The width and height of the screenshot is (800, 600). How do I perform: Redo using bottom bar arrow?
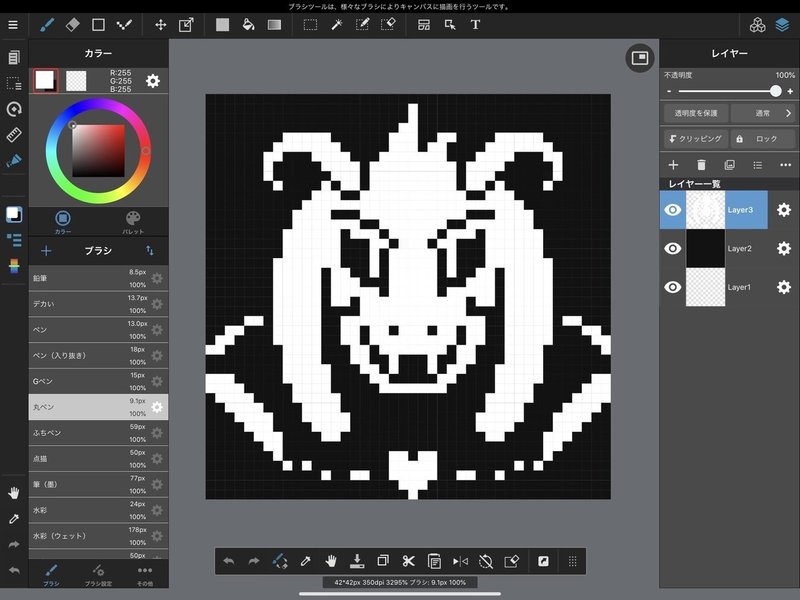coord(254,561)
